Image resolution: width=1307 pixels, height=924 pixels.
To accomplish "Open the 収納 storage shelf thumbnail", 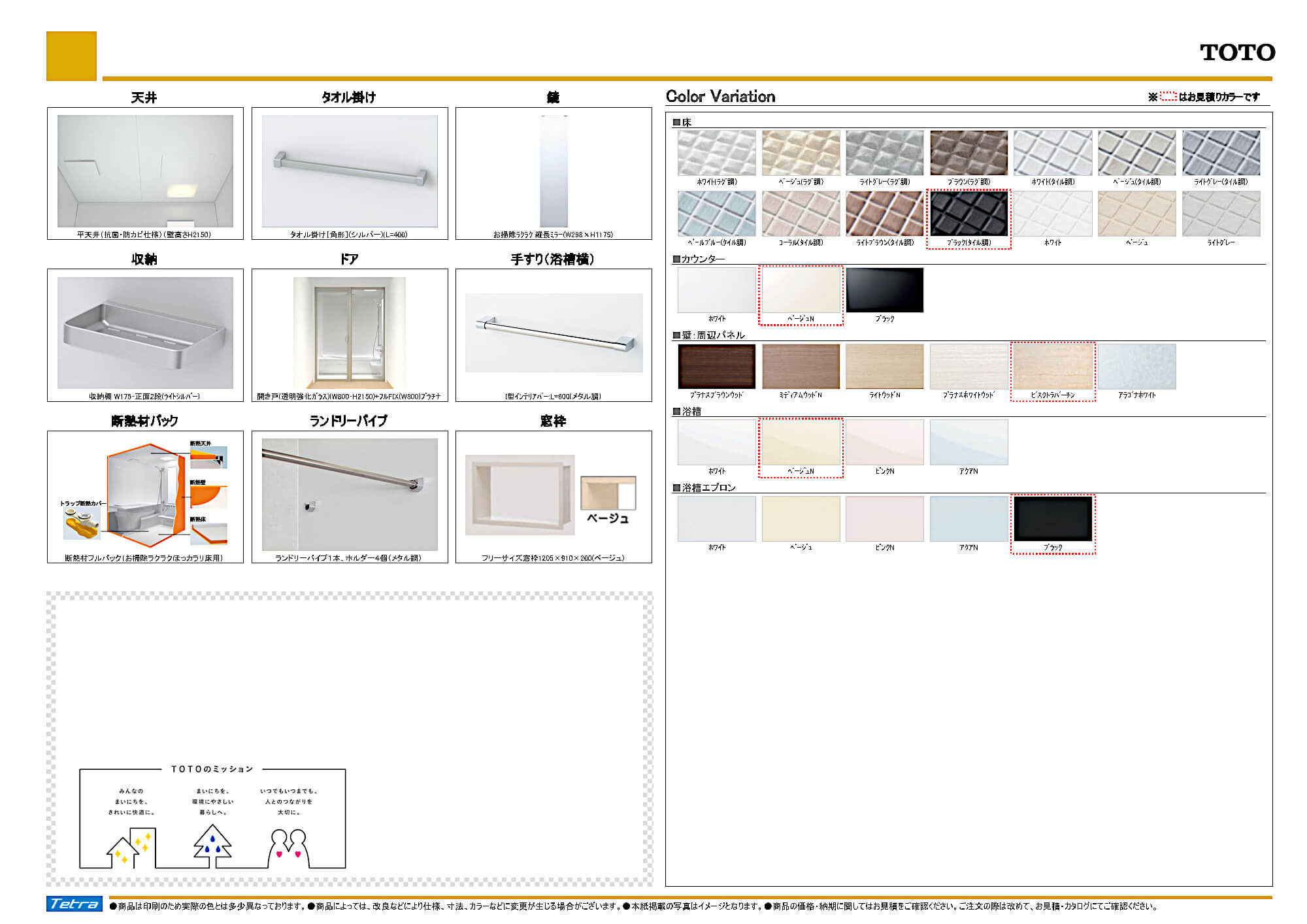I will (x=145, y=333).
